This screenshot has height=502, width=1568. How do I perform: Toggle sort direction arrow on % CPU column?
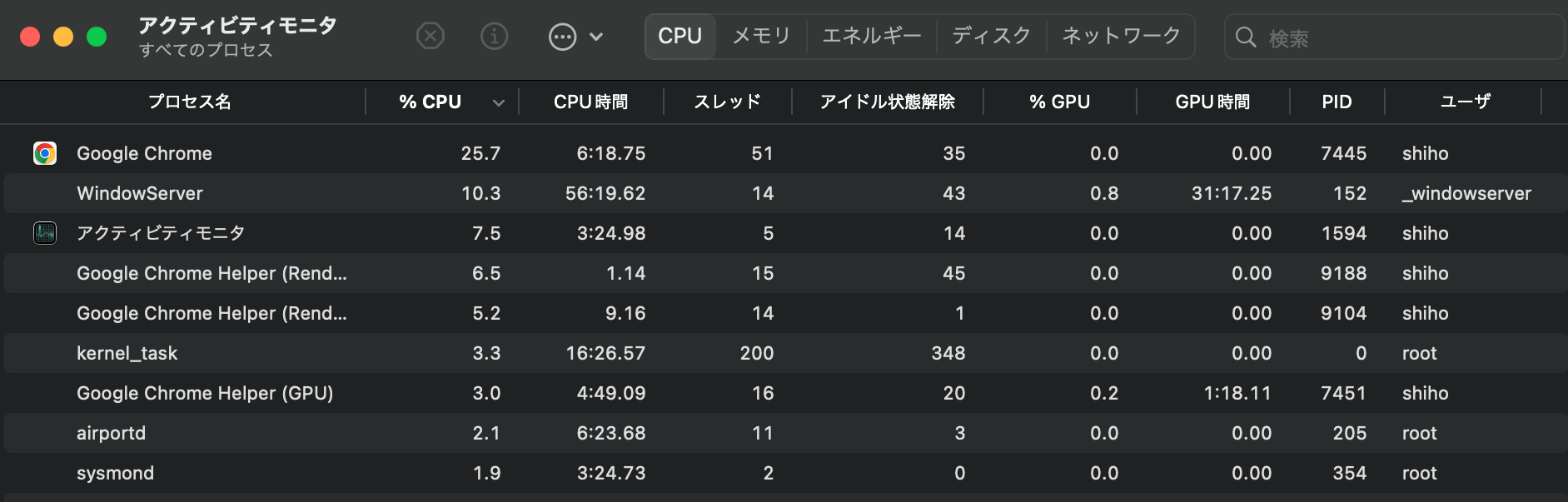[x=499, y=102]
